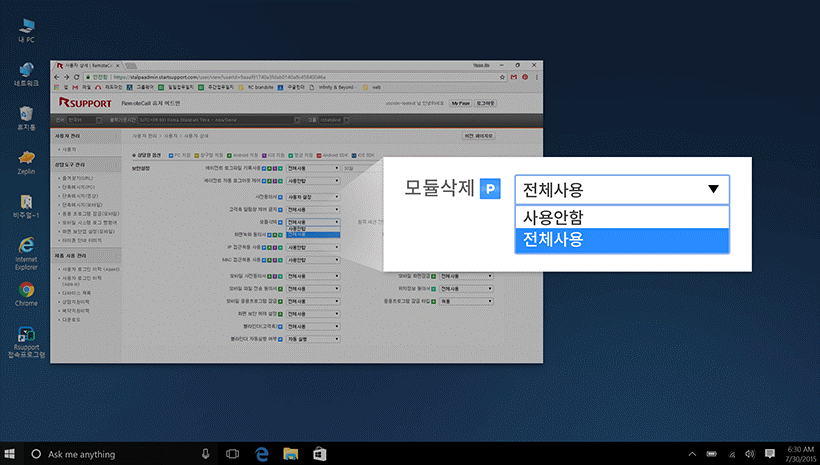The height and width of the screenshot is (465, 820).
Task: Click the Cortana microphone icon
Action: 206,453
